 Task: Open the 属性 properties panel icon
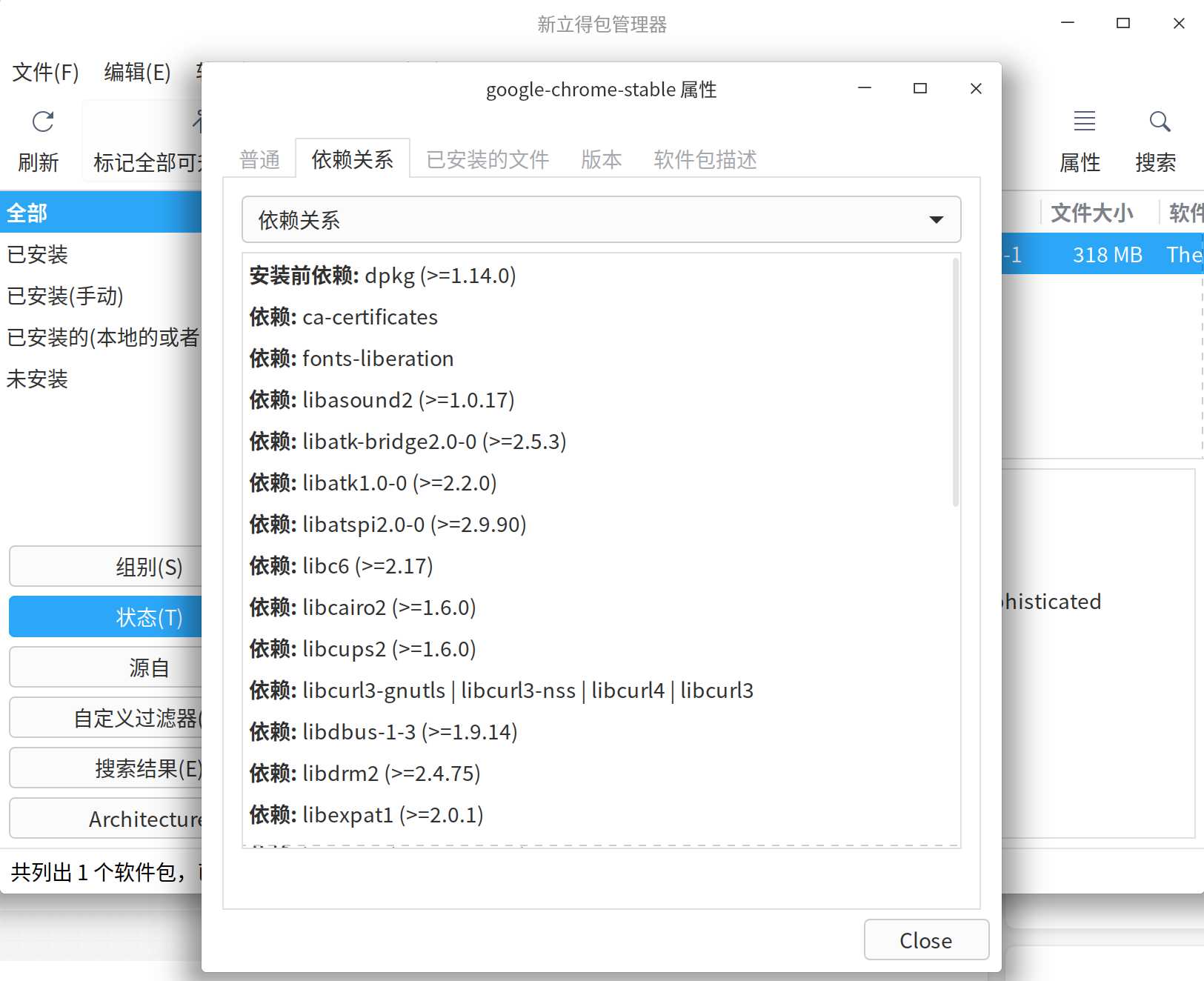tap(1082, 122)
